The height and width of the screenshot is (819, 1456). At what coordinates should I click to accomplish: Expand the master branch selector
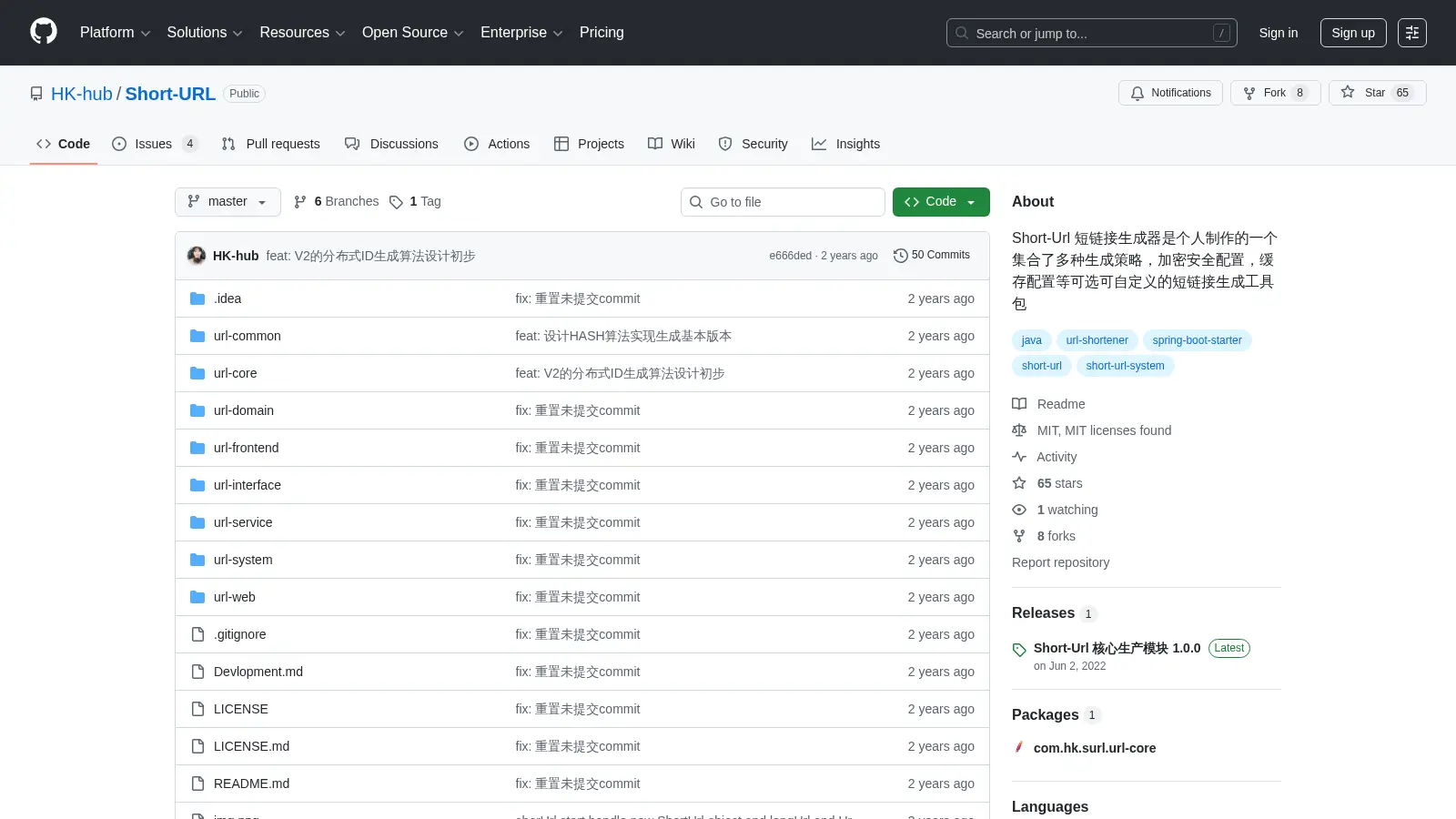coord(227,202)
